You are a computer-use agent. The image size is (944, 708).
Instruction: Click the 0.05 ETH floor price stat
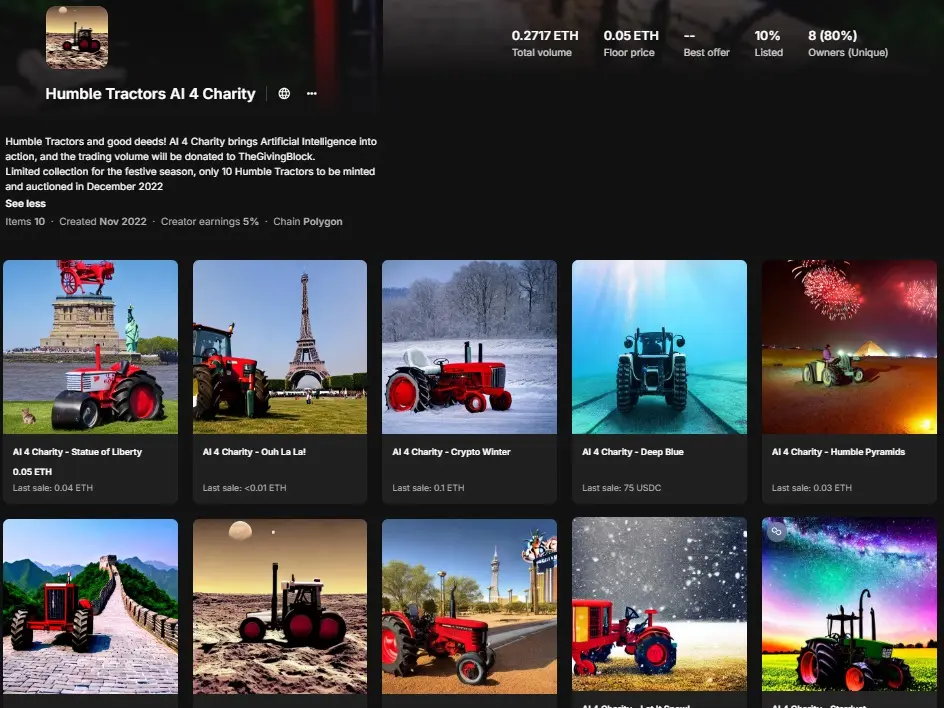click(x=631, y=43)
